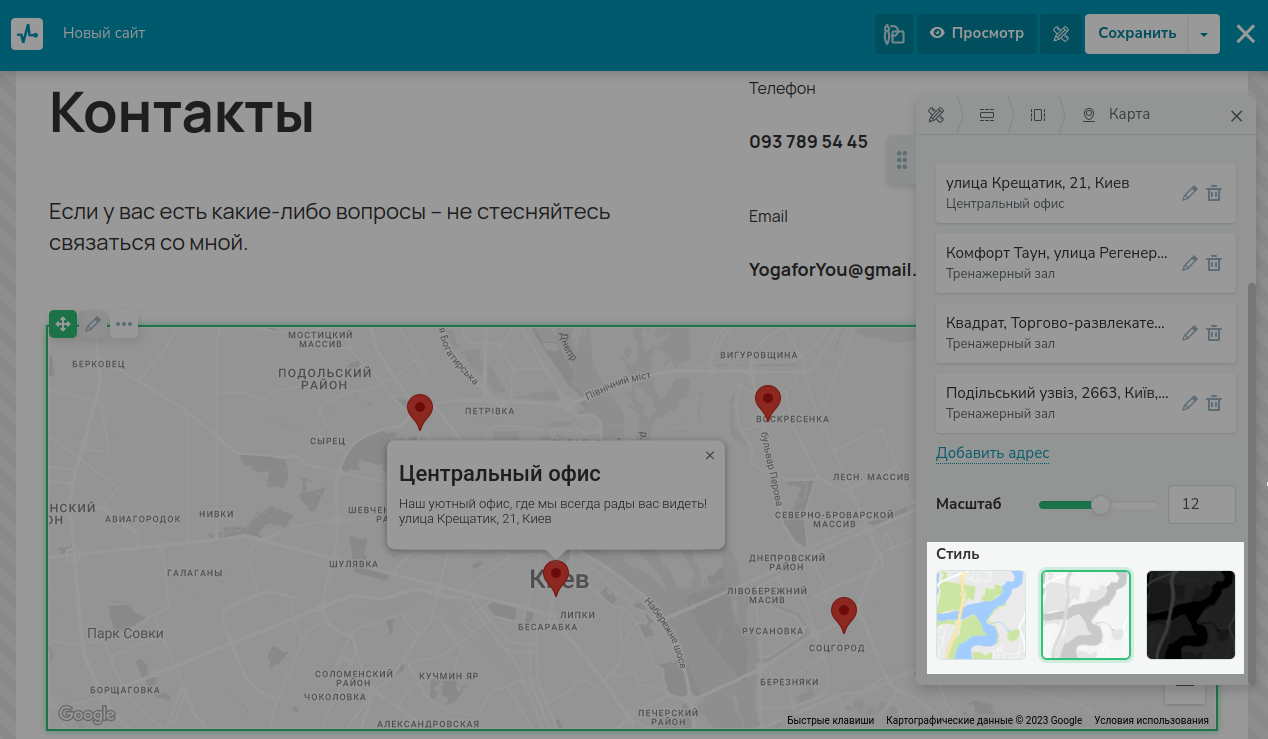Click the Масштаб slider handle
1268x739 pixels.
(1100, 504)
